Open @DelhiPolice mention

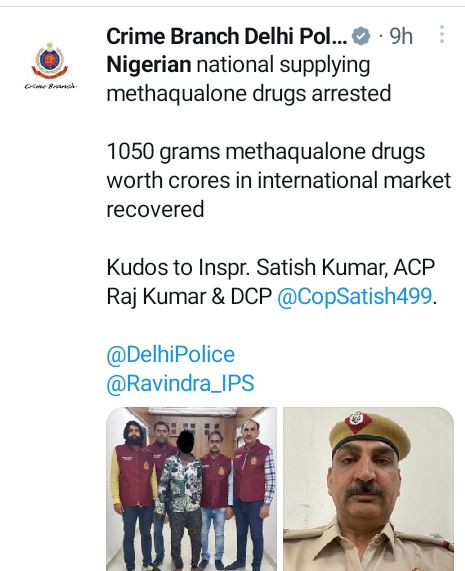pos(170,354)
